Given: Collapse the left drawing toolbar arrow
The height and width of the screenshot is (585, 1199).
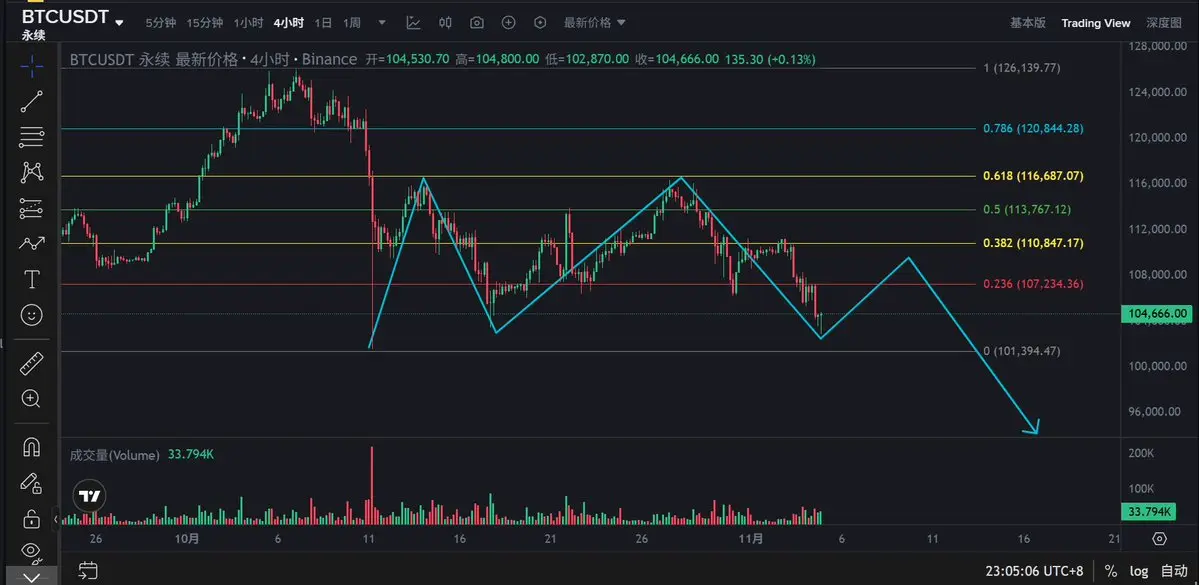Looking at the screenshot, I should pos(56,520).
